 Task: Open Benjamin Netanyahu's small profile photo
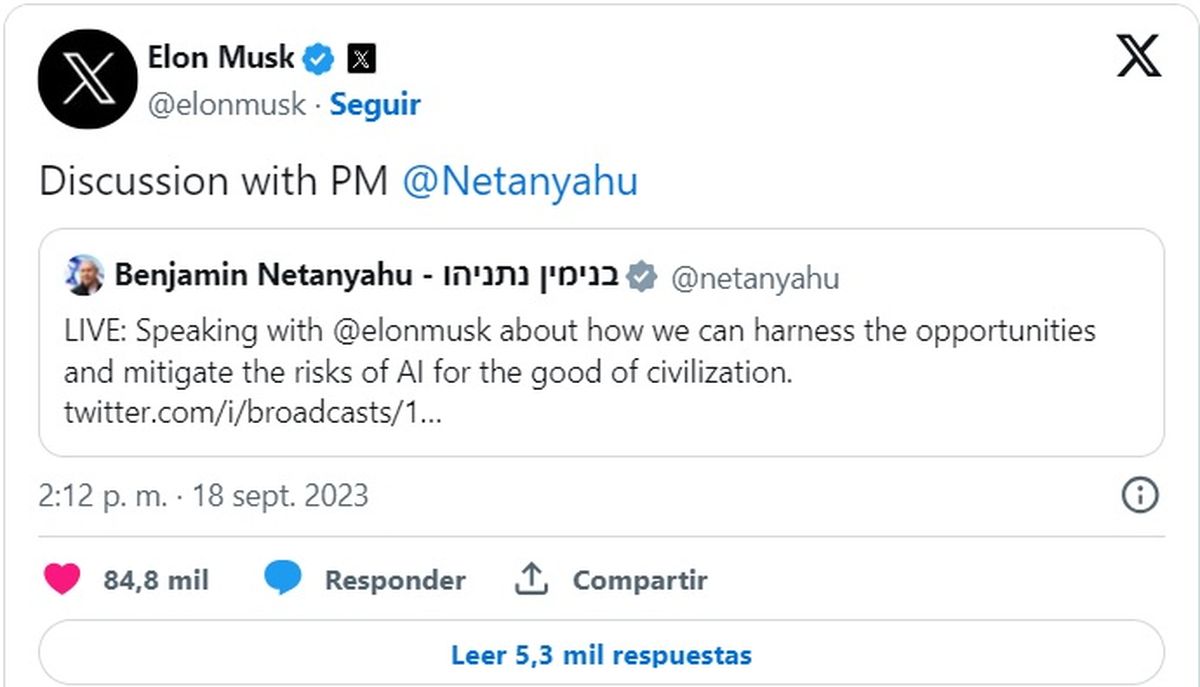tap(83, 276)
